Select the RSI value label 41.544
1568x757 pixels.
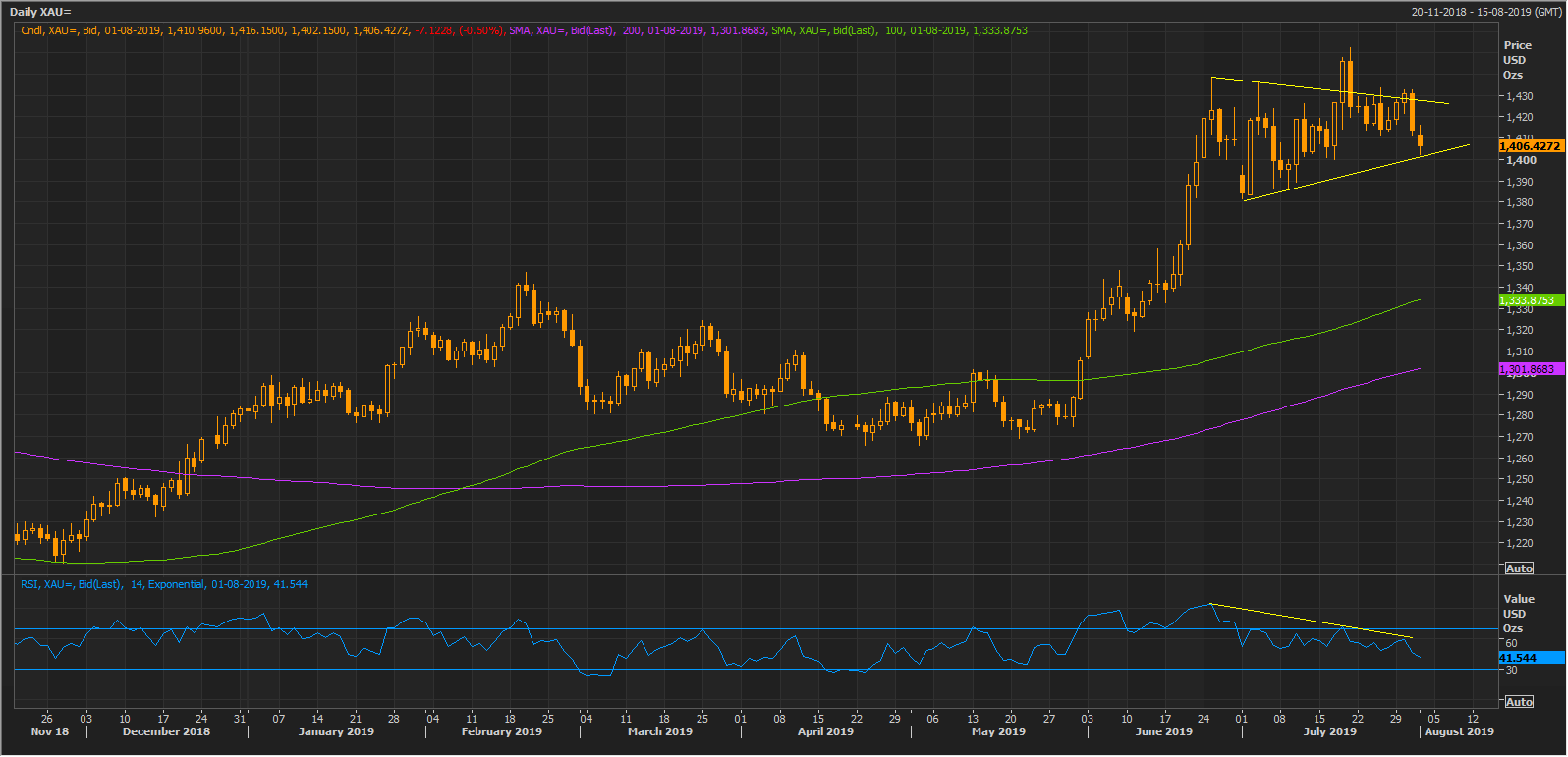1530,658
